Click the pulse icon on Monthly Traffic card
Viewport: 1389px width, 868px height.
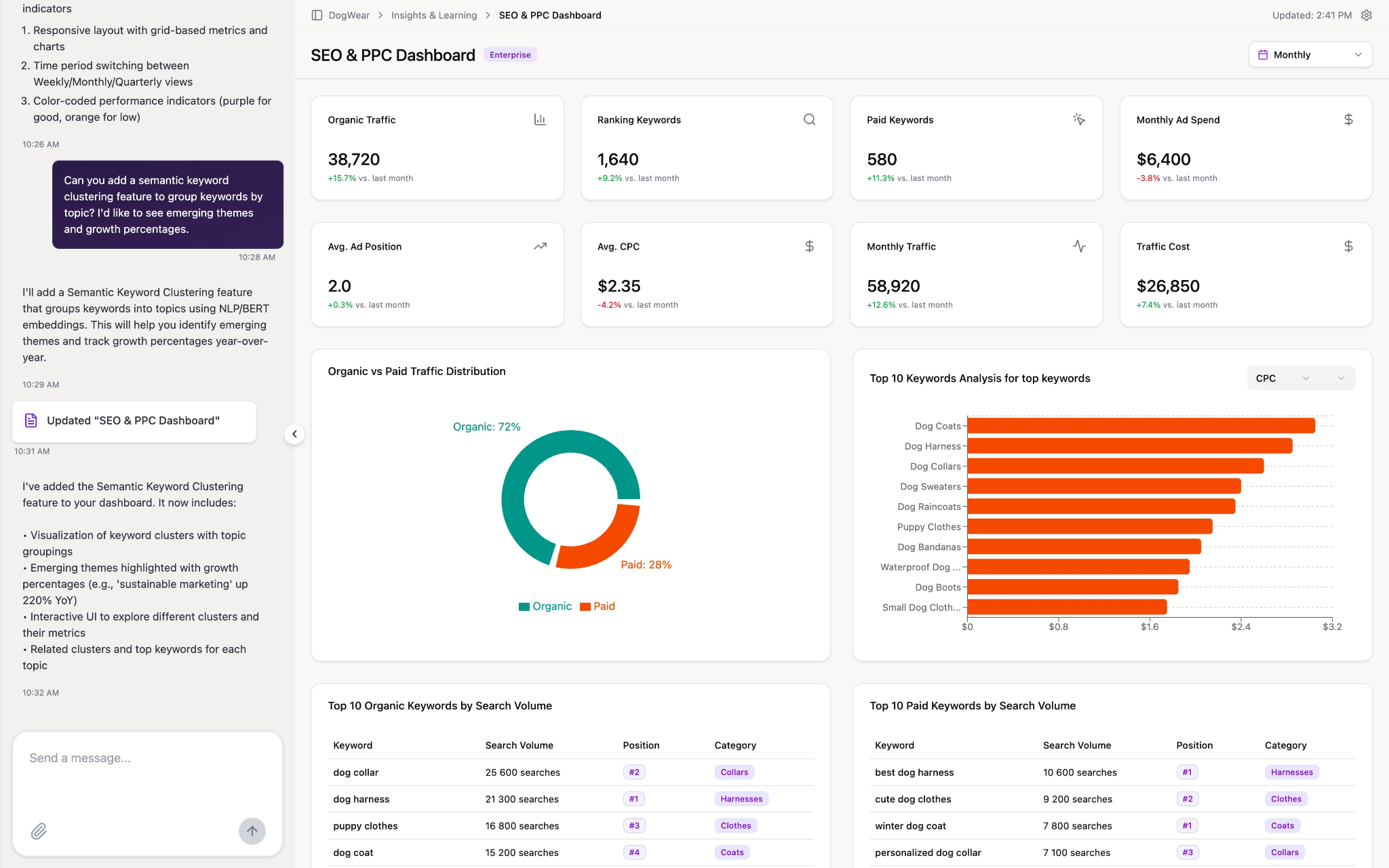click(x=1078, y=245)
